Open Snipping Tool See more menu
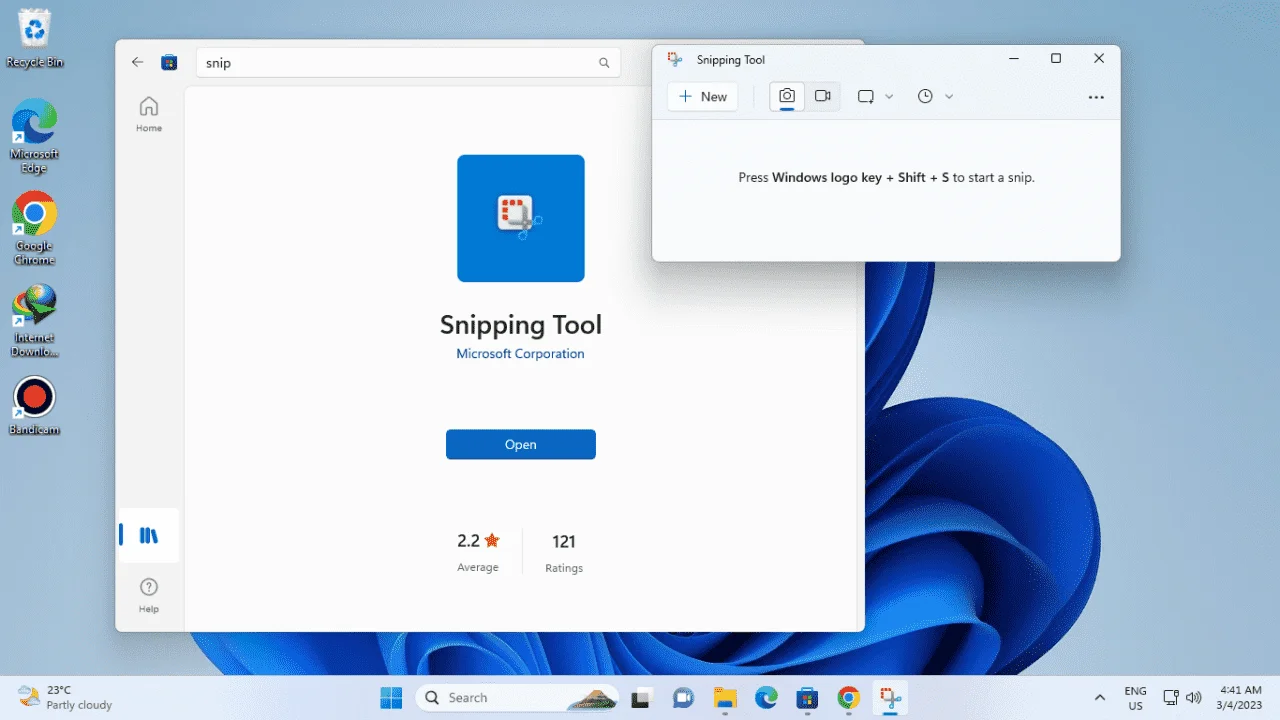Screen dimensions: 1280x720 (x=1096, y=97)
